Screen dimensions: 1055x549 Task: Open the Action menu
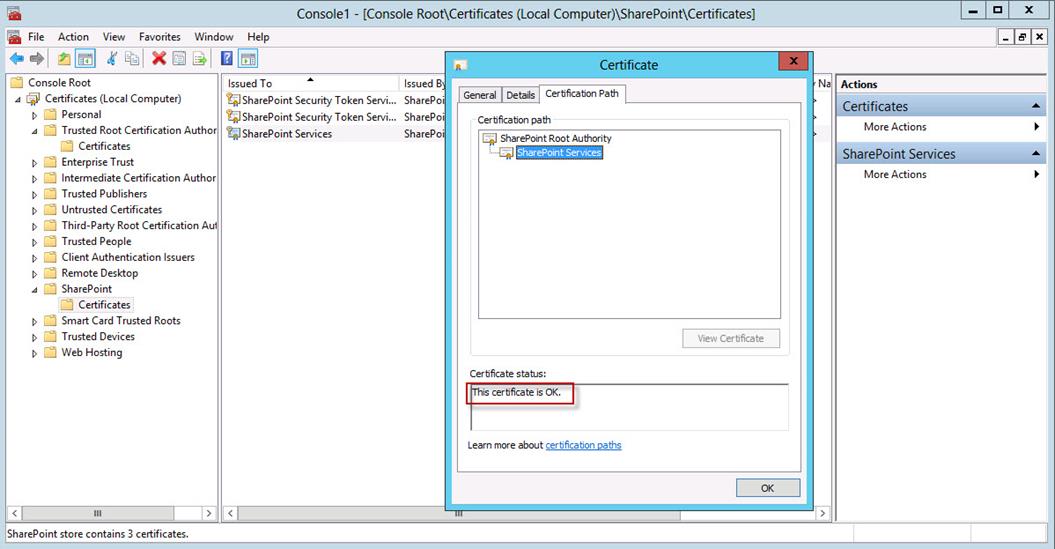point(73,37)
